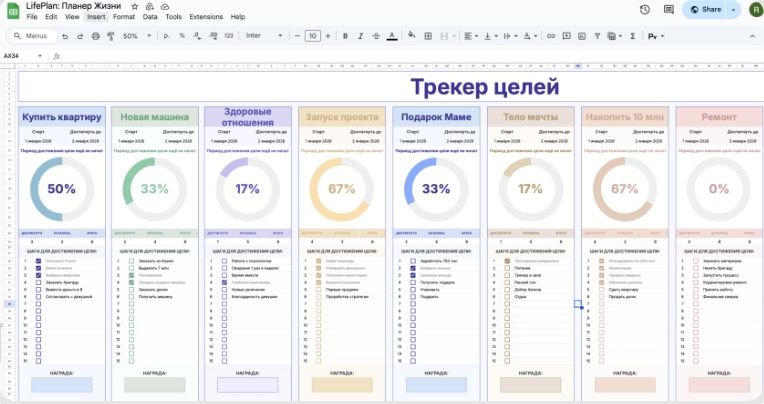This screenshot has height=404, width=764.
Task: Open the Name box dropdown arrow
Action: pyautogui.click(x=40, y=56)
